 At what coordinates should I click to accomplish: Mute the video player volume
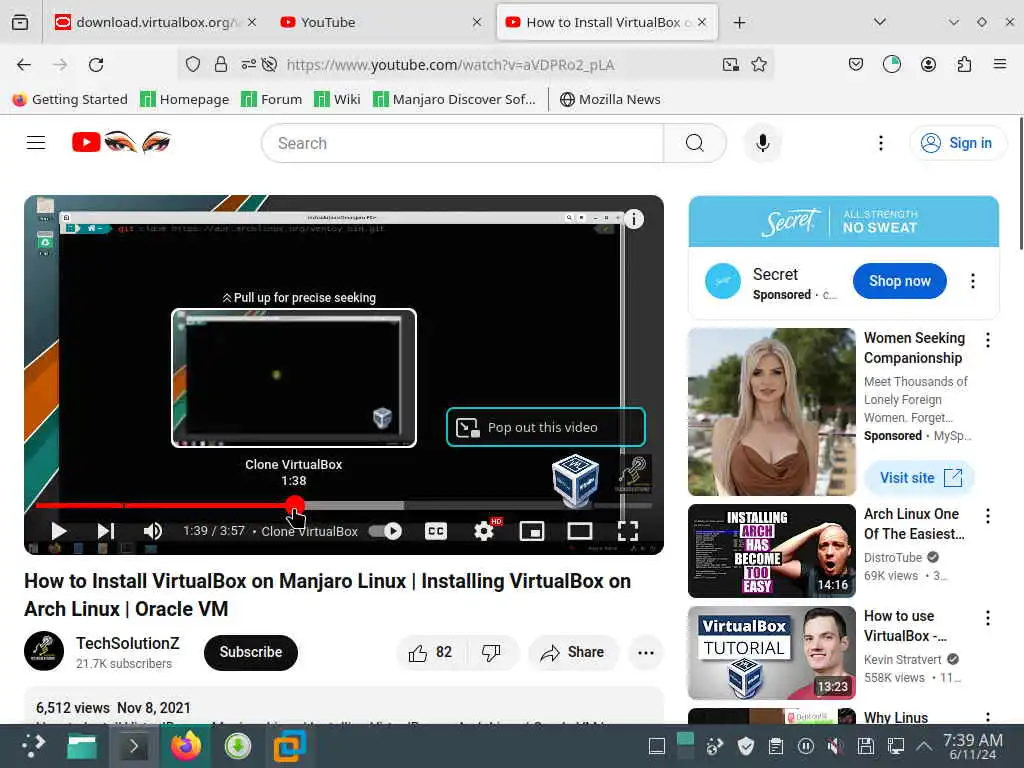tap(152, 531)
